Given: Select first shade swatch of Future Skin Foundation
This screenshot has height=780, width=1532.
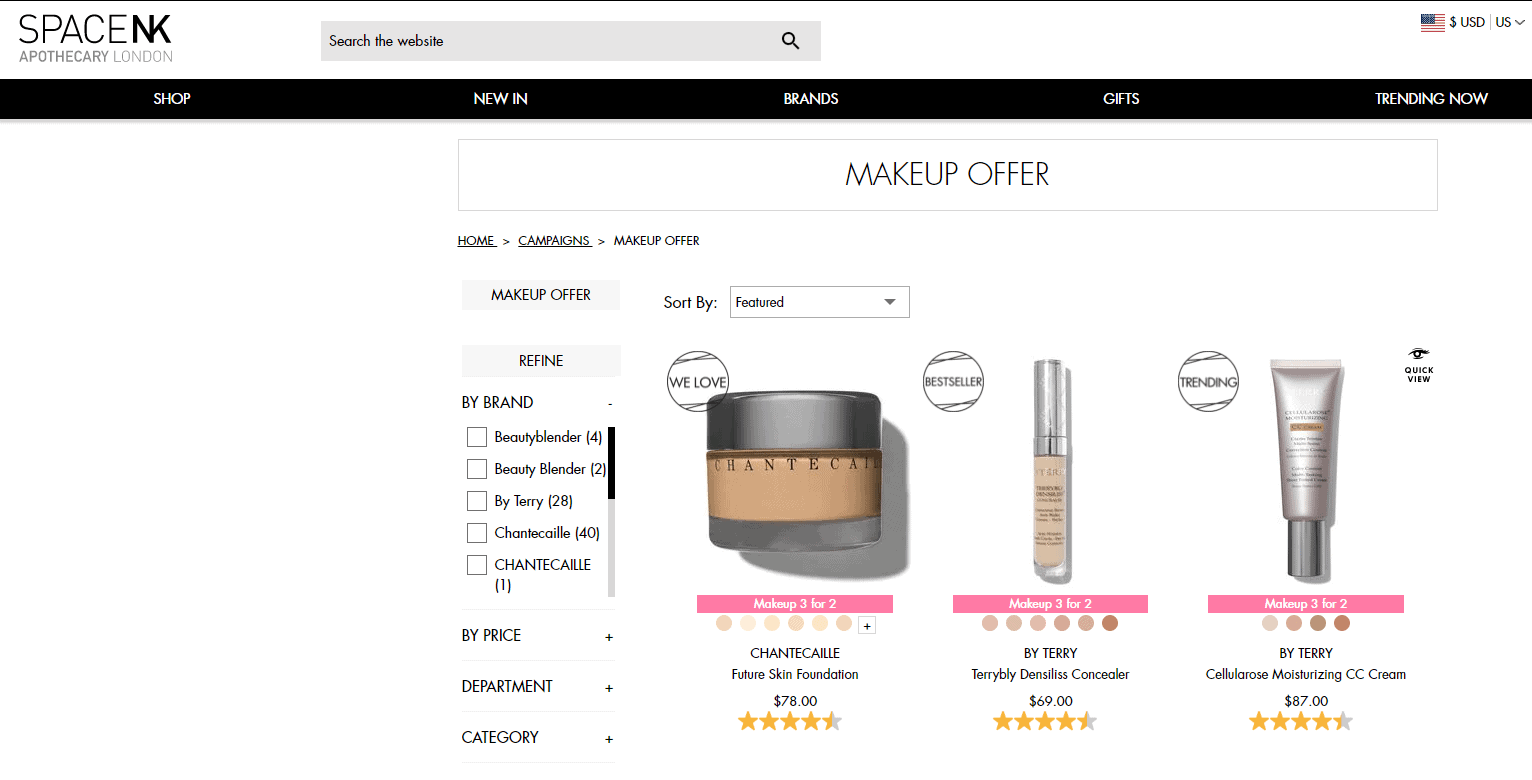Looking at the screenshot, I should (x=724, y=623).
